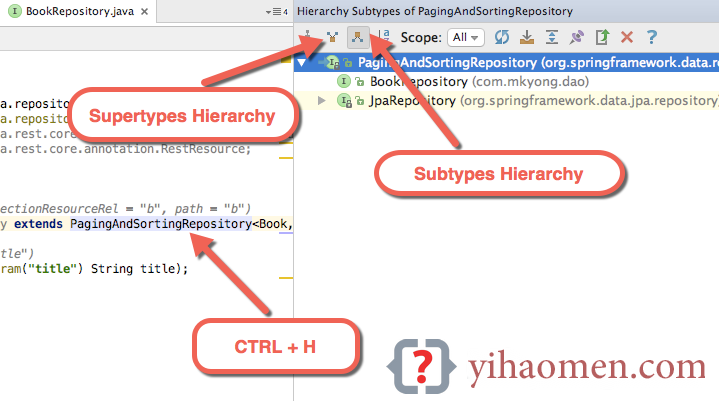Sort hierarchy items alphabetically

[384, 37]
